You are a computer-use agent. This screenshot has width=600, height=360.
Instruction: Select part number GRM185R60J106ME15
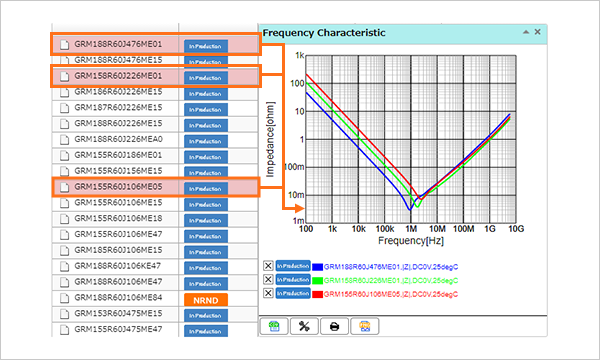pyautogui.click(x=118, y=250)
